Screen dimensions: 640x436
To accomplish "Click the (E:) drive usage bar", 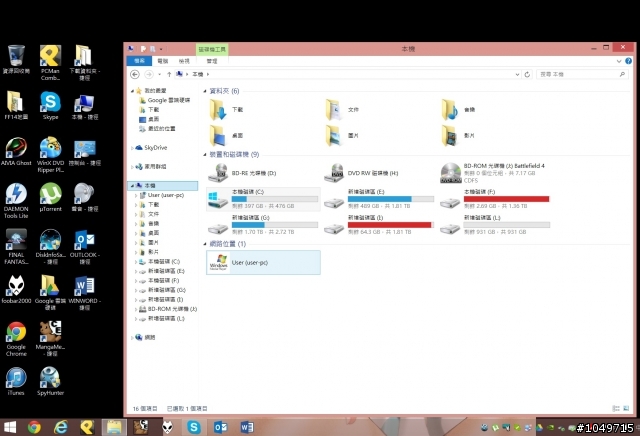I will tap(391, 199).
